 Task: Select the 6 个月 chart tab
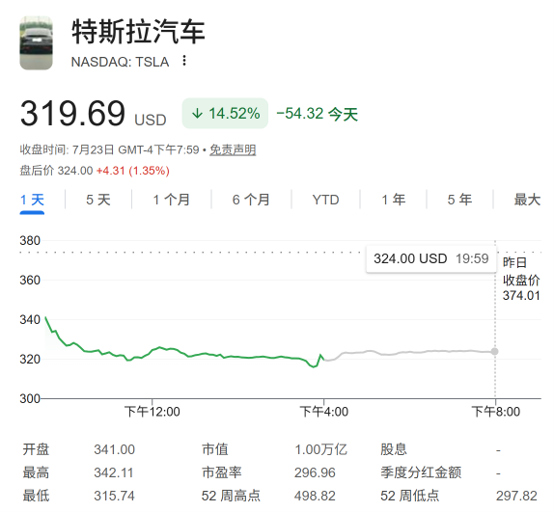coord(251,200)
